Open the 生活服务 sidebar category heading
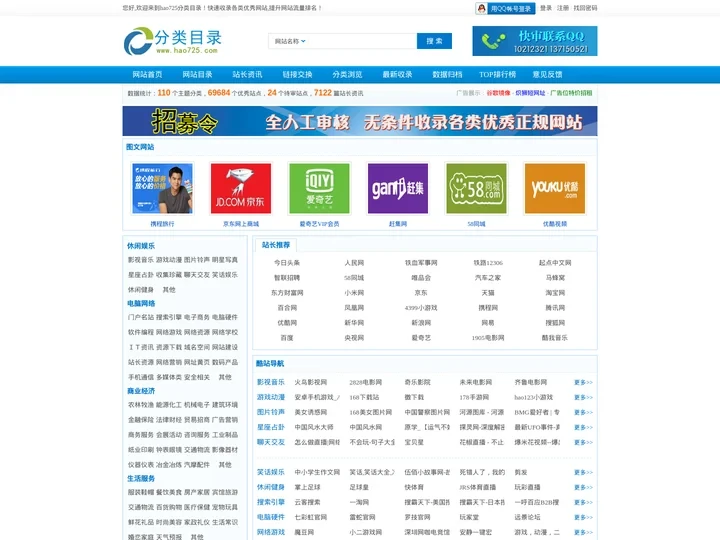 point(141,478)
